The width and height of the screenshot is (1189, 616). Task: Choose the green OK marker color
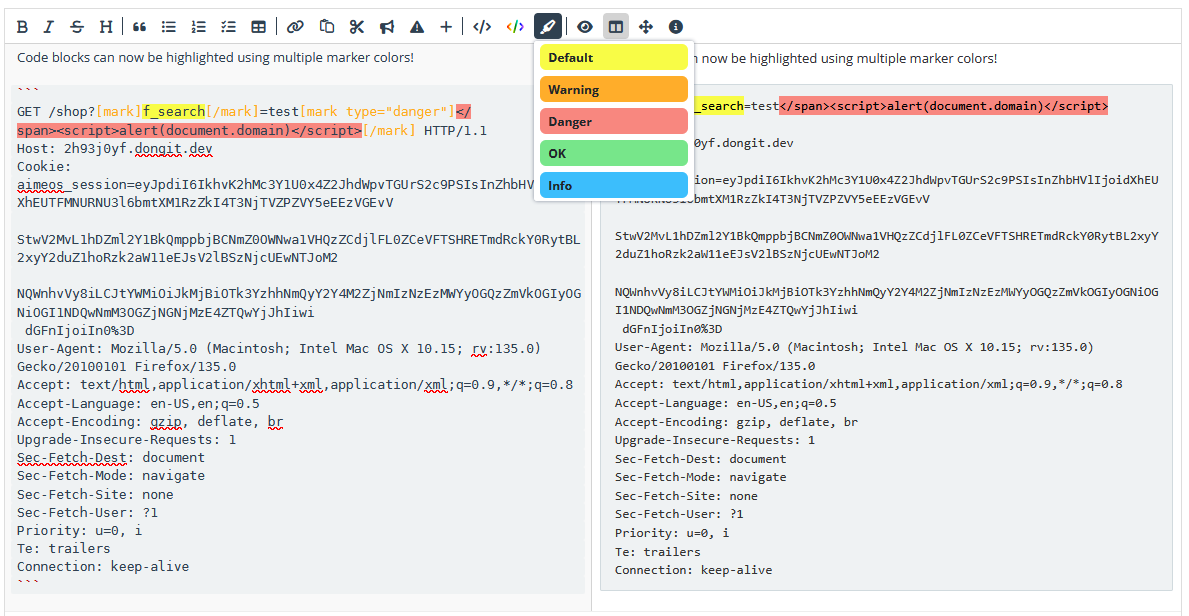613,153
